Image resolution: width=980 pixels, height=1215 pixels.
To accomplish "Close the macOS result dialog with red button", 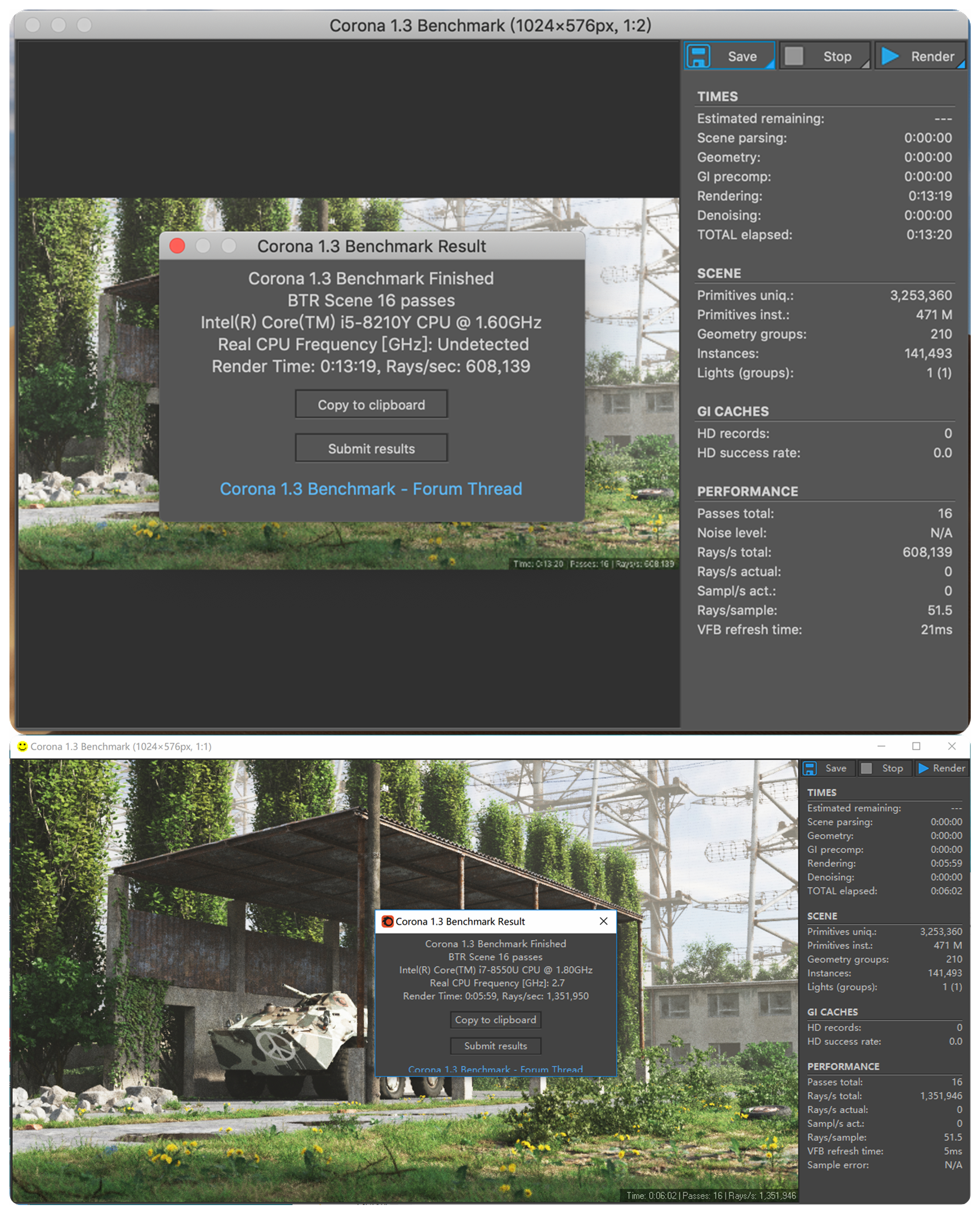I will point(177,246).
